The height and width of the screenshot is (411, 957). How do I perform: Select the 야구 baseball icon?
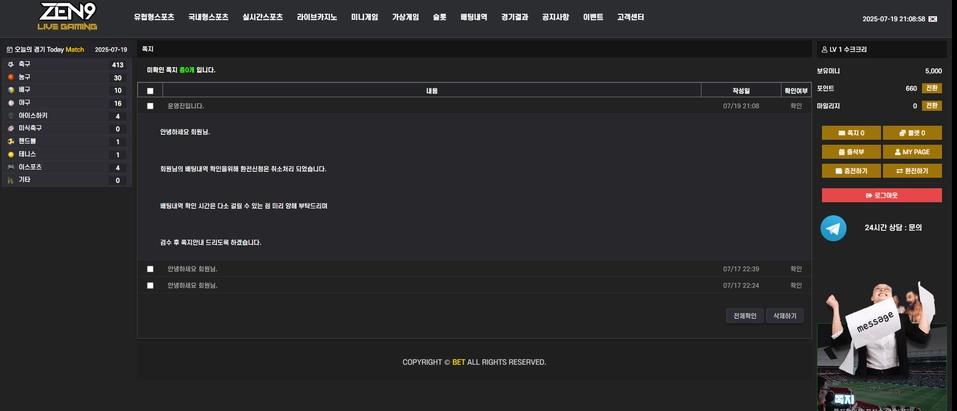click(x=11, y=103)
